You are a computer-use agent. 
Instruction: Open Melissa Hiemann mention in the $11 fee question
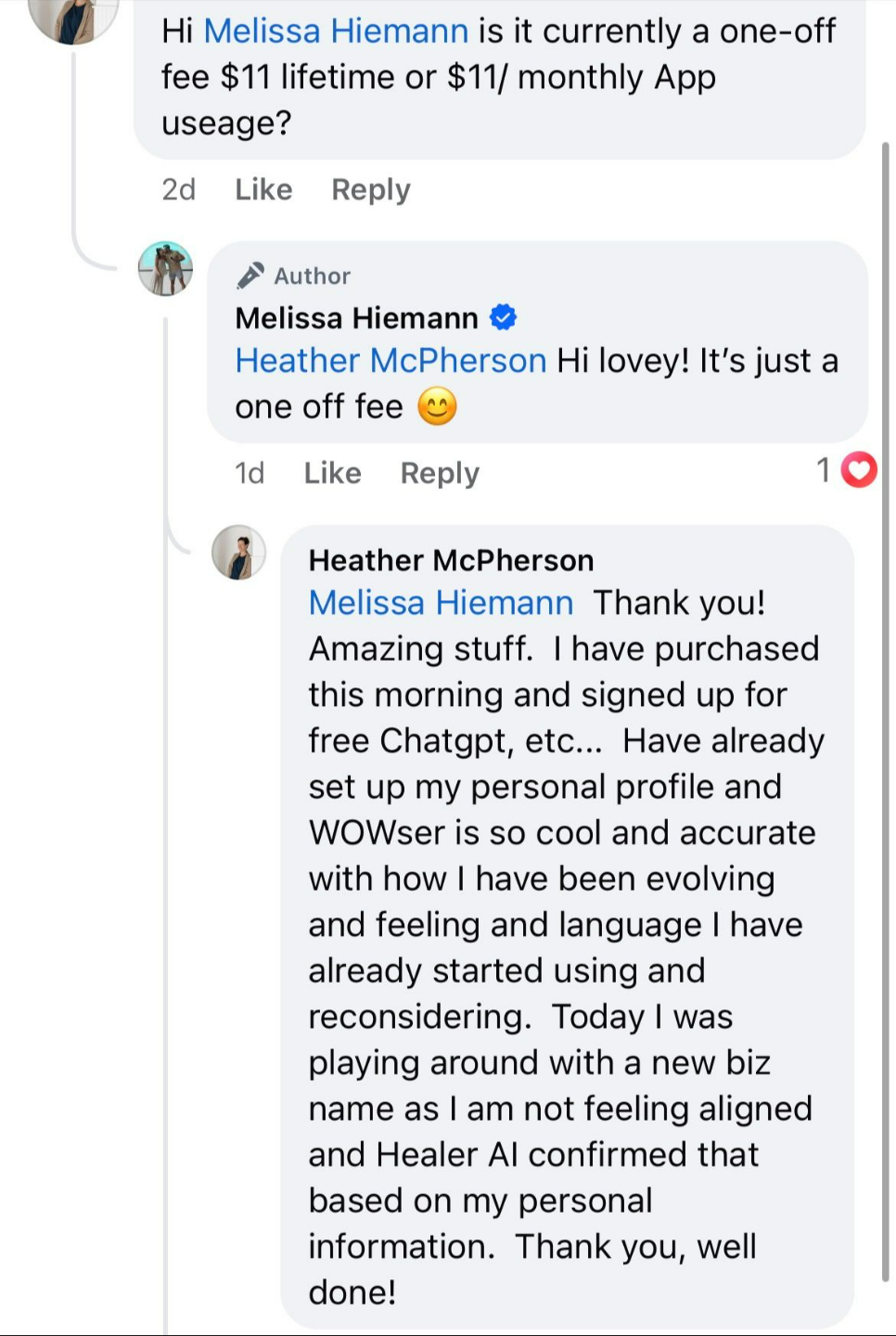click(336, 32)
